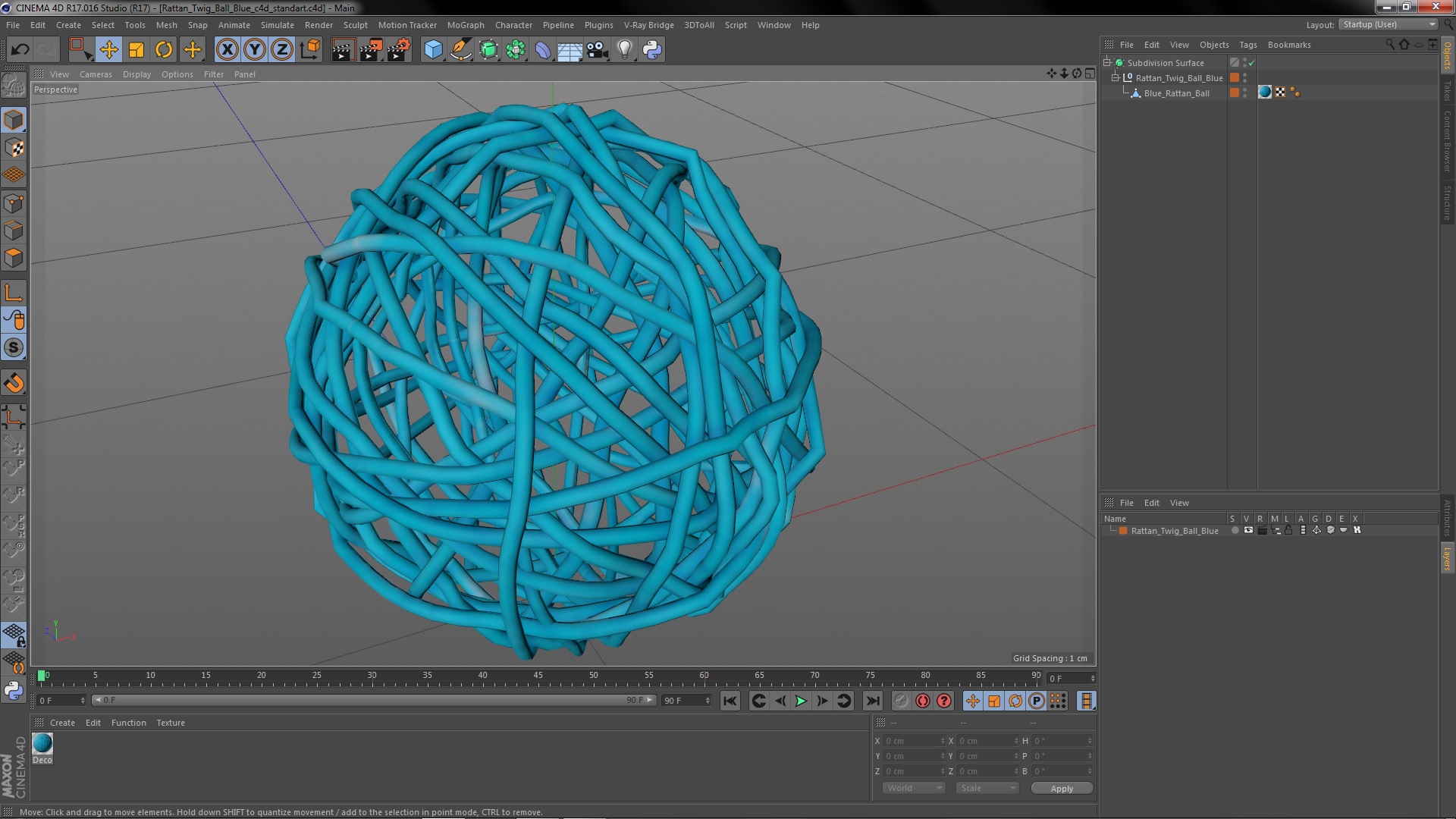The height and width of the screenshot is (819, 1456).
Task: Select the Blue_Rattan_Ball material tag
Action: [1264, 93]
